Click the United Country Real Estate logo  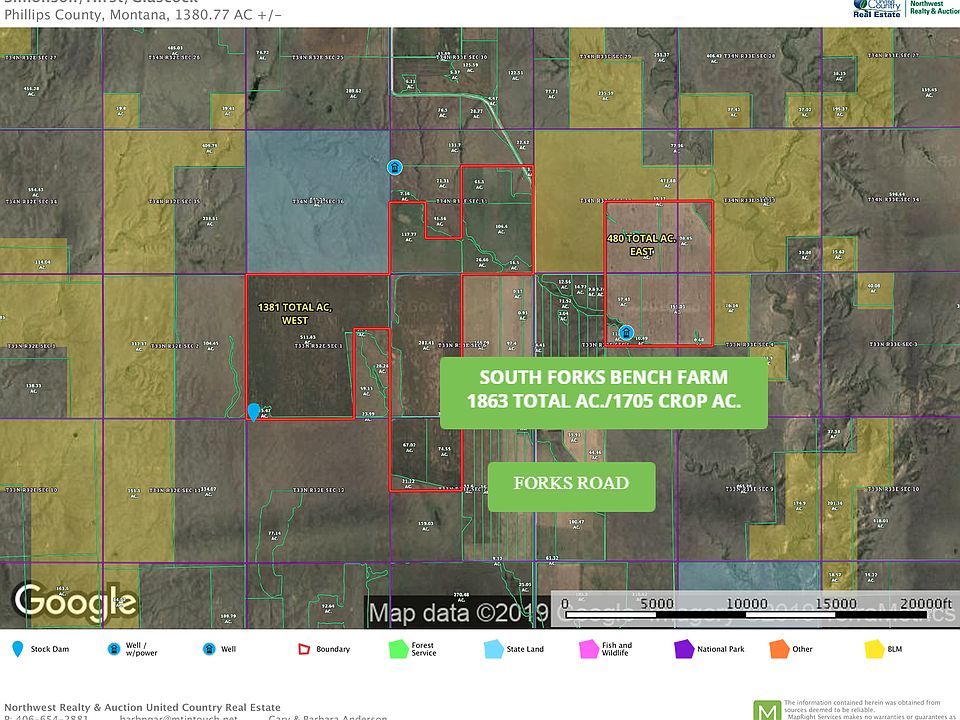[878, 9]
